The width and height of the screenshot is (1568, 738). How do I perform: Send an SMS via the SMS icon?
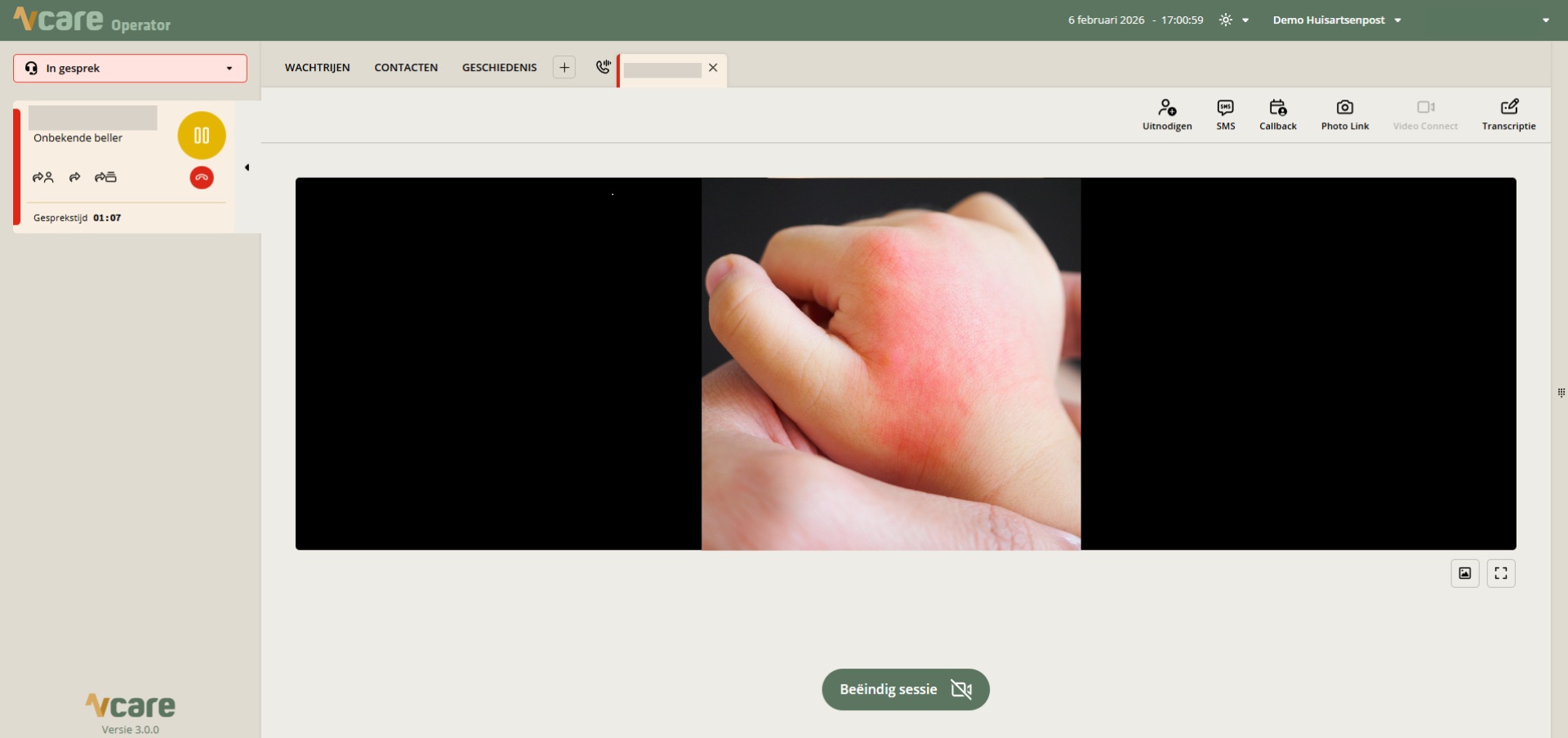coord(1225,113)
